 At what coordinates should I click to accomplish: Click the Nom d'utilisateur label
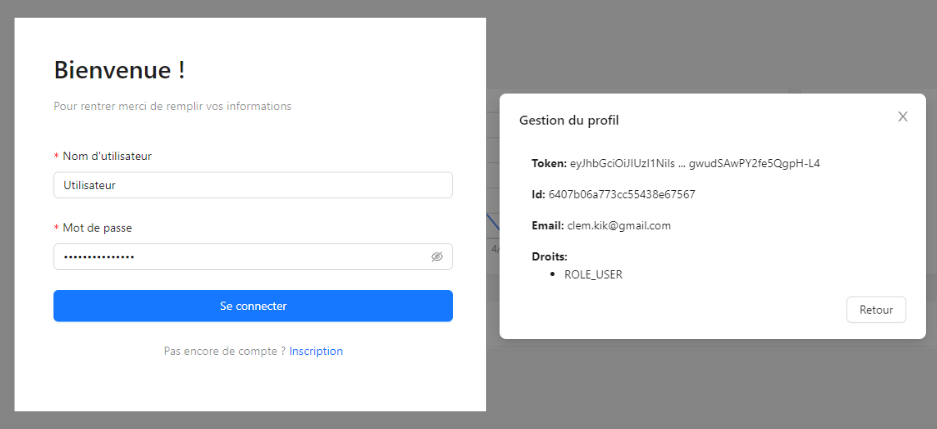107,156
